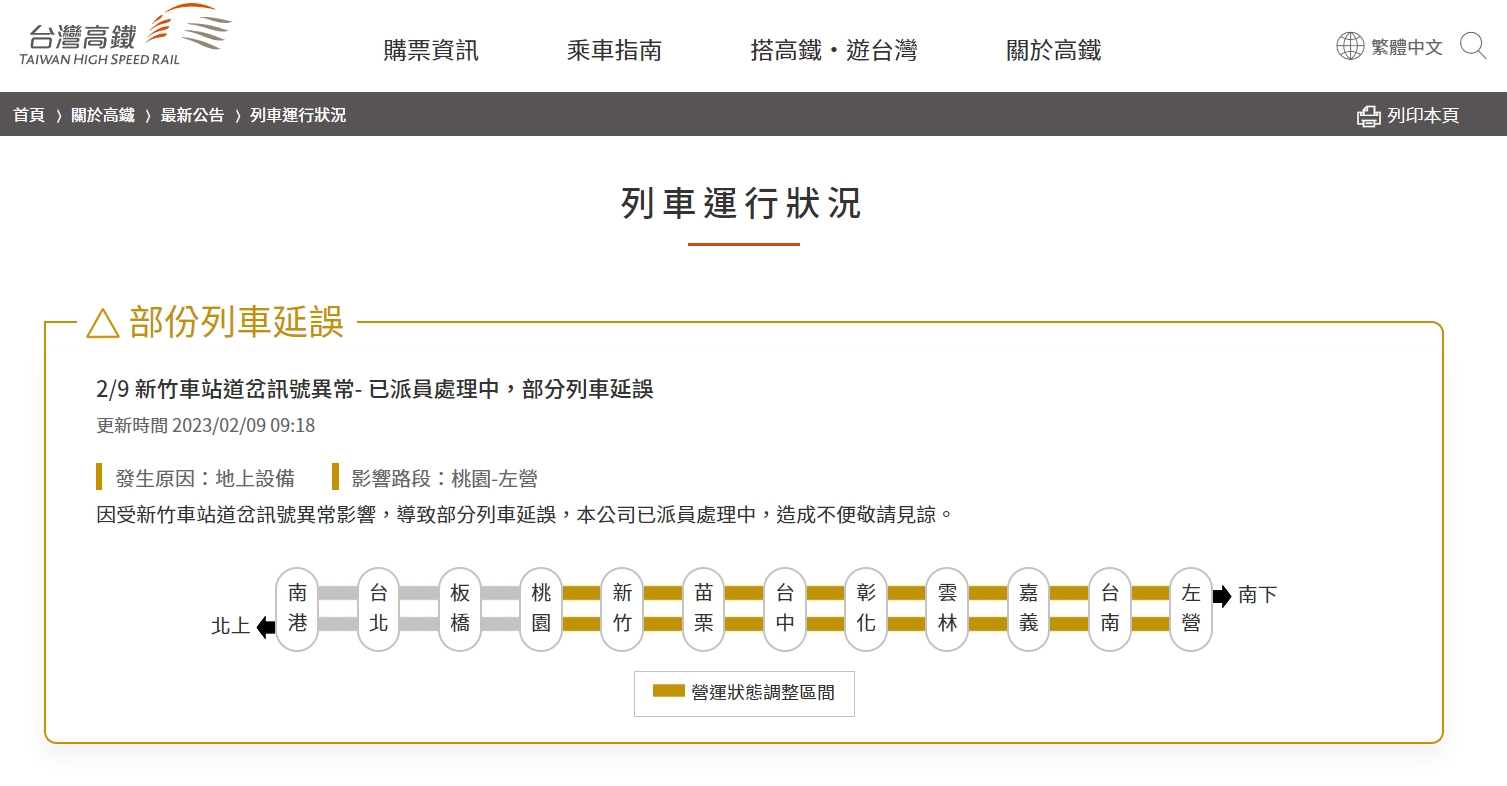Click the 2/9 新竹車站道岔訊號異常 notice title
Image resolution: width=1507 pixels, height=786 pixels.
[x=374, y=389]
